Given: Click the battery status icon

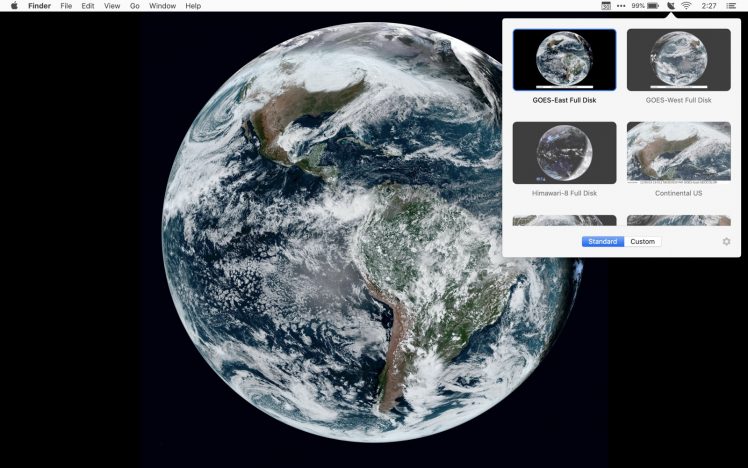Looking at the screenshot, I should click(652, 6).
